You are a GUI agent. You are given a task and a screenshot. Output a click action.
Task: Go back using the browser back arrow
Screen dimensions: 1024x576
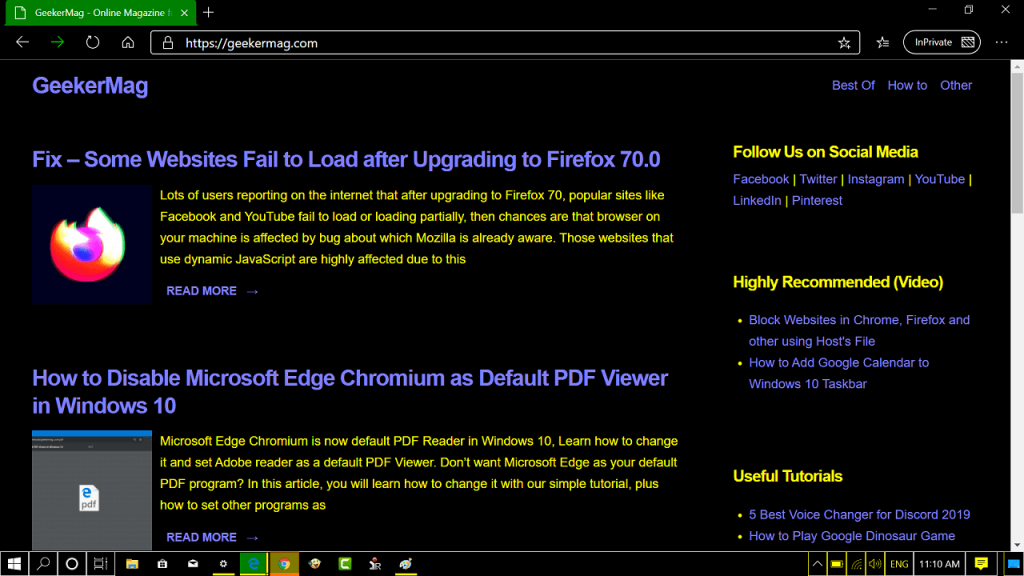point(22,42)
